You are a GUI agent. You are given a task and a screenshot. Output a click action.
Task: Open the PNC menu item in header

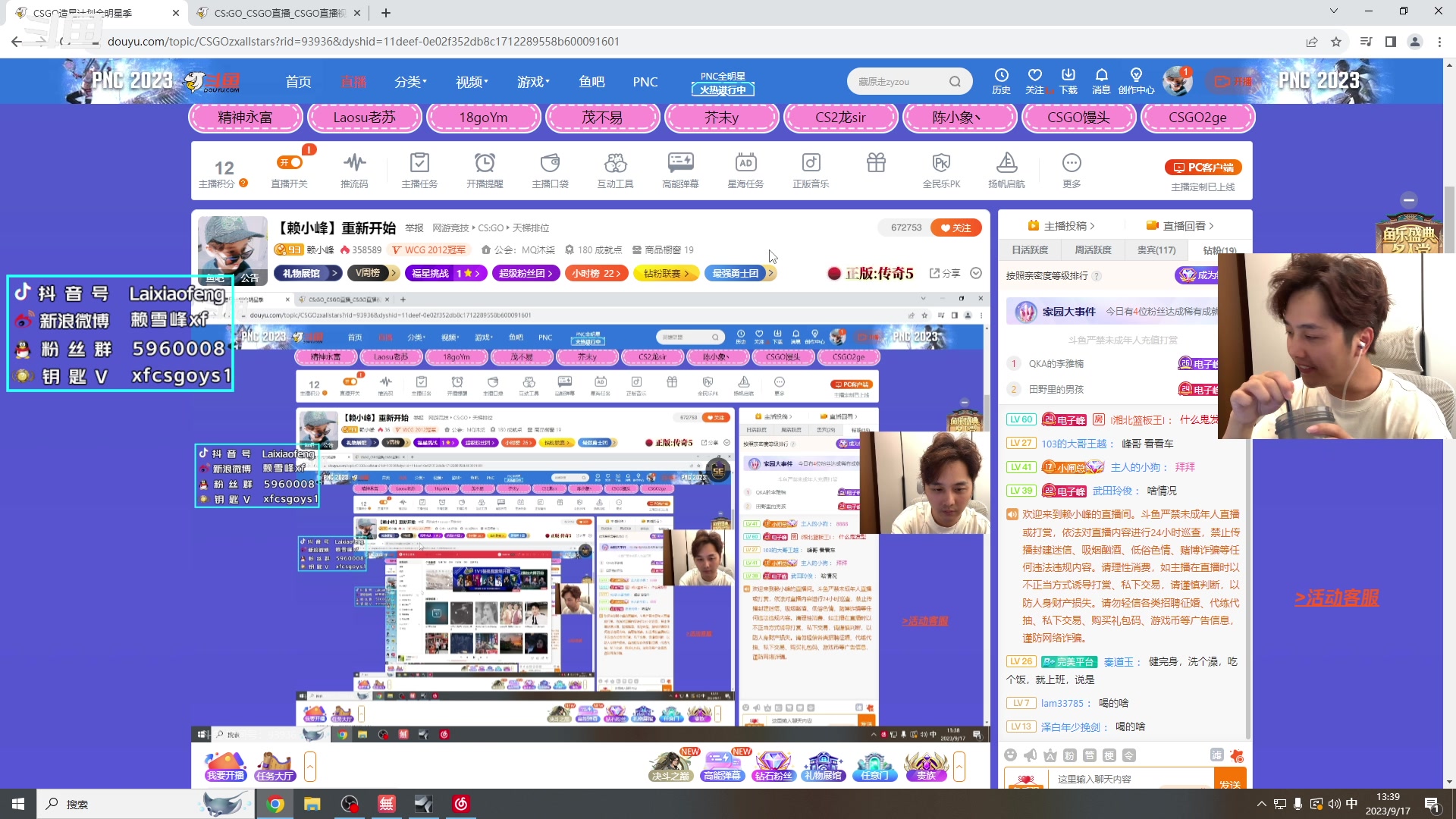pos(645,82)
